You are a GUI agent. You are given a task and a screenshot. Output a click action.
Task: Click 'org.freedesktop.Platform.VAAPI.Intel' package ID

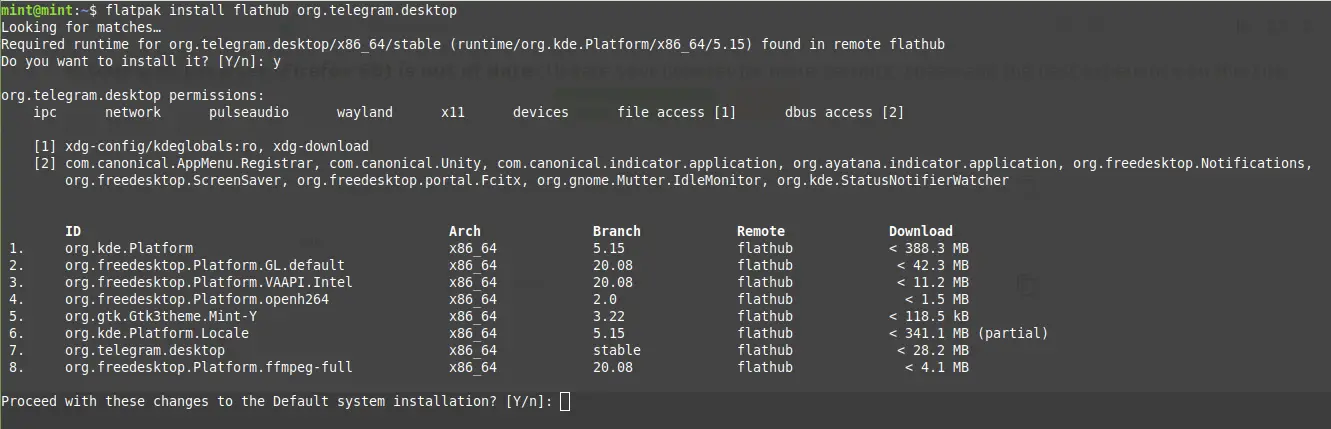(x=209, y=282)
